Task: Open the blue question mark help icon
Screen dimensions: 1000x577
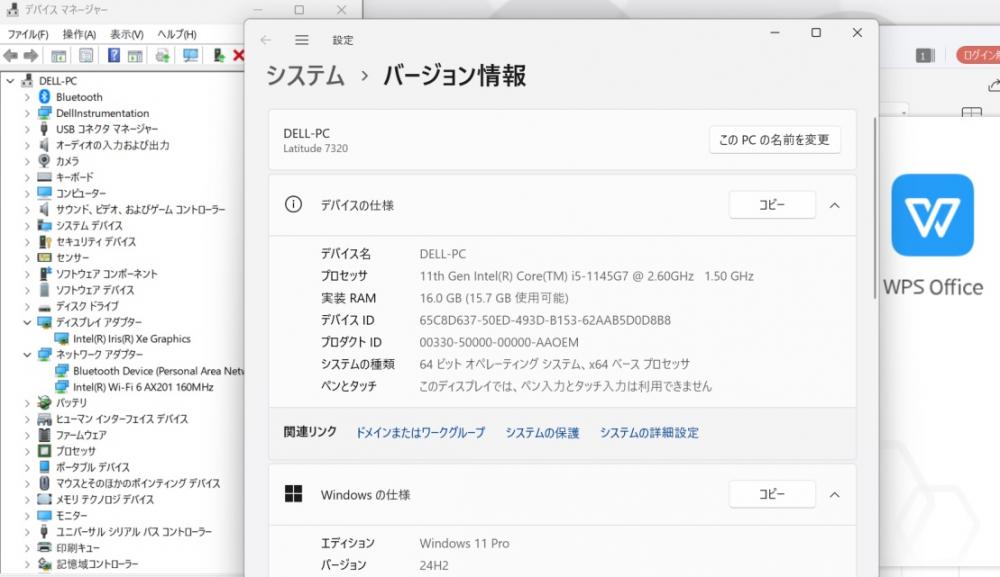Action: coord(114,55)
